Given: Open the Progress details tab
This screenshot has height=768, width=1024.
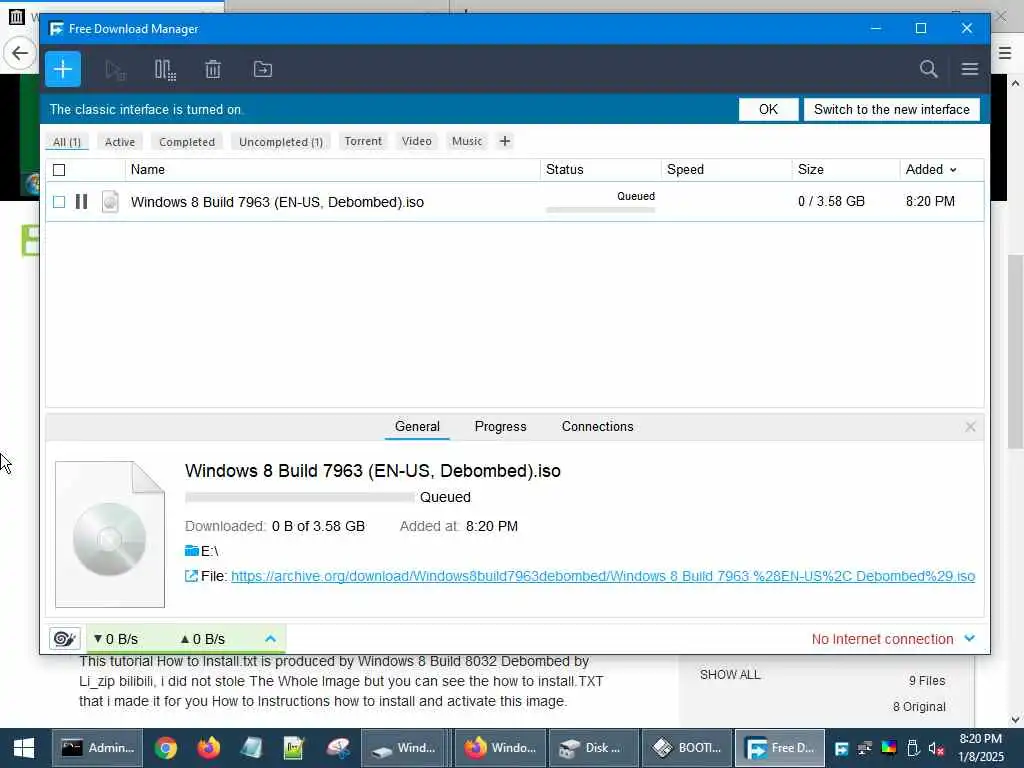Looking at the screenshot, I should pos(500,426).
